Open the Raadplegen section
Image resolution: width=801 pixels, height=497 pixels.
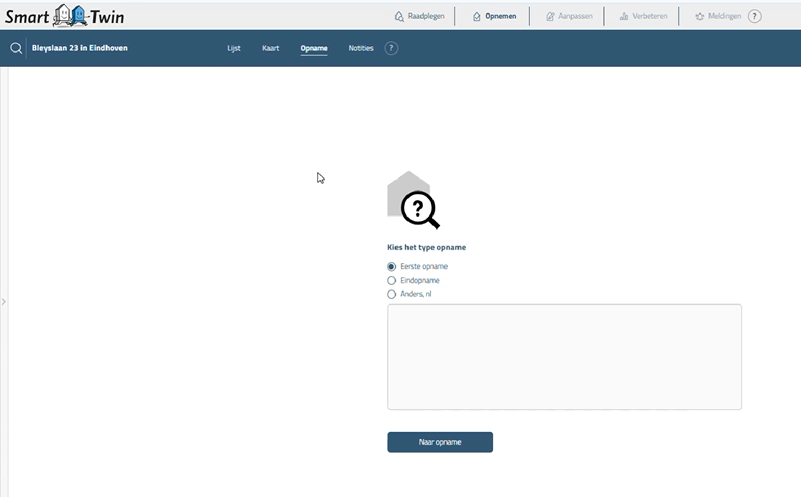tap(419, 16)
